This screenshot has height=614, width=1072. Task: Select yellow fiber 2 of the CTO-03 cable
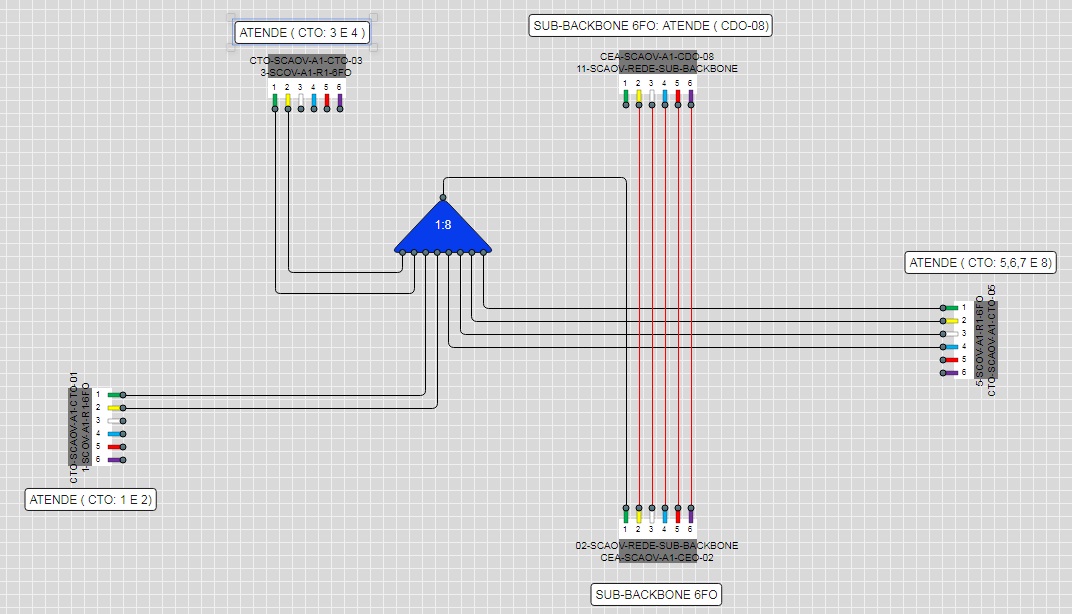(288, 100)
